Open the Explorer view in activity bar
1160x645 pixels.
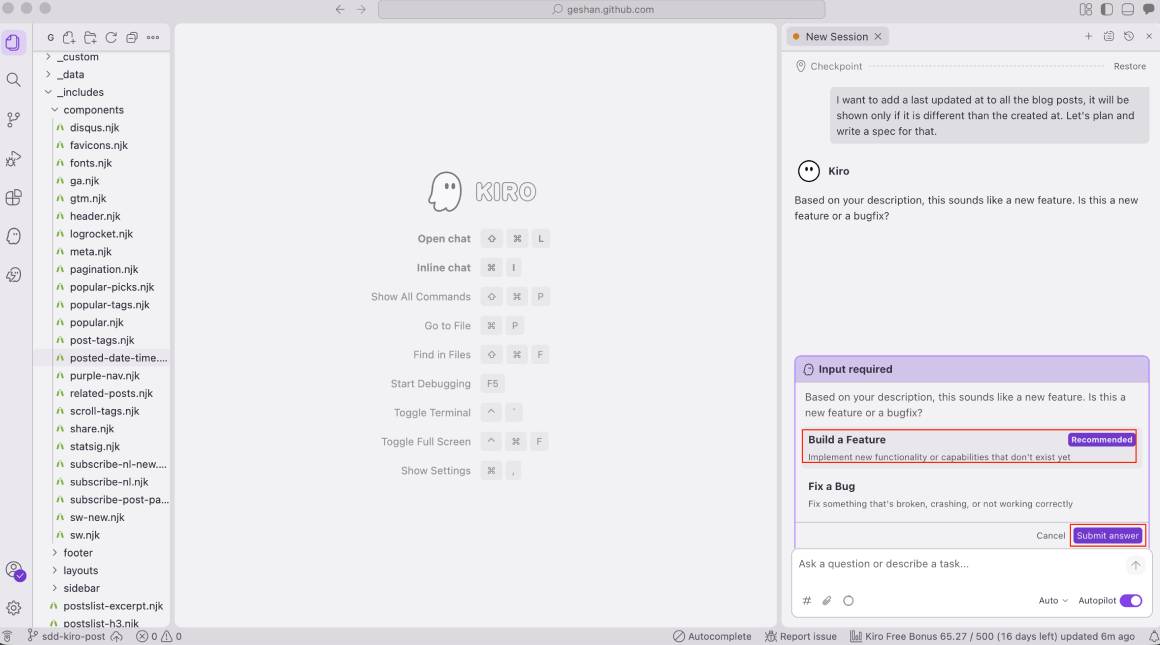(13, 42)
